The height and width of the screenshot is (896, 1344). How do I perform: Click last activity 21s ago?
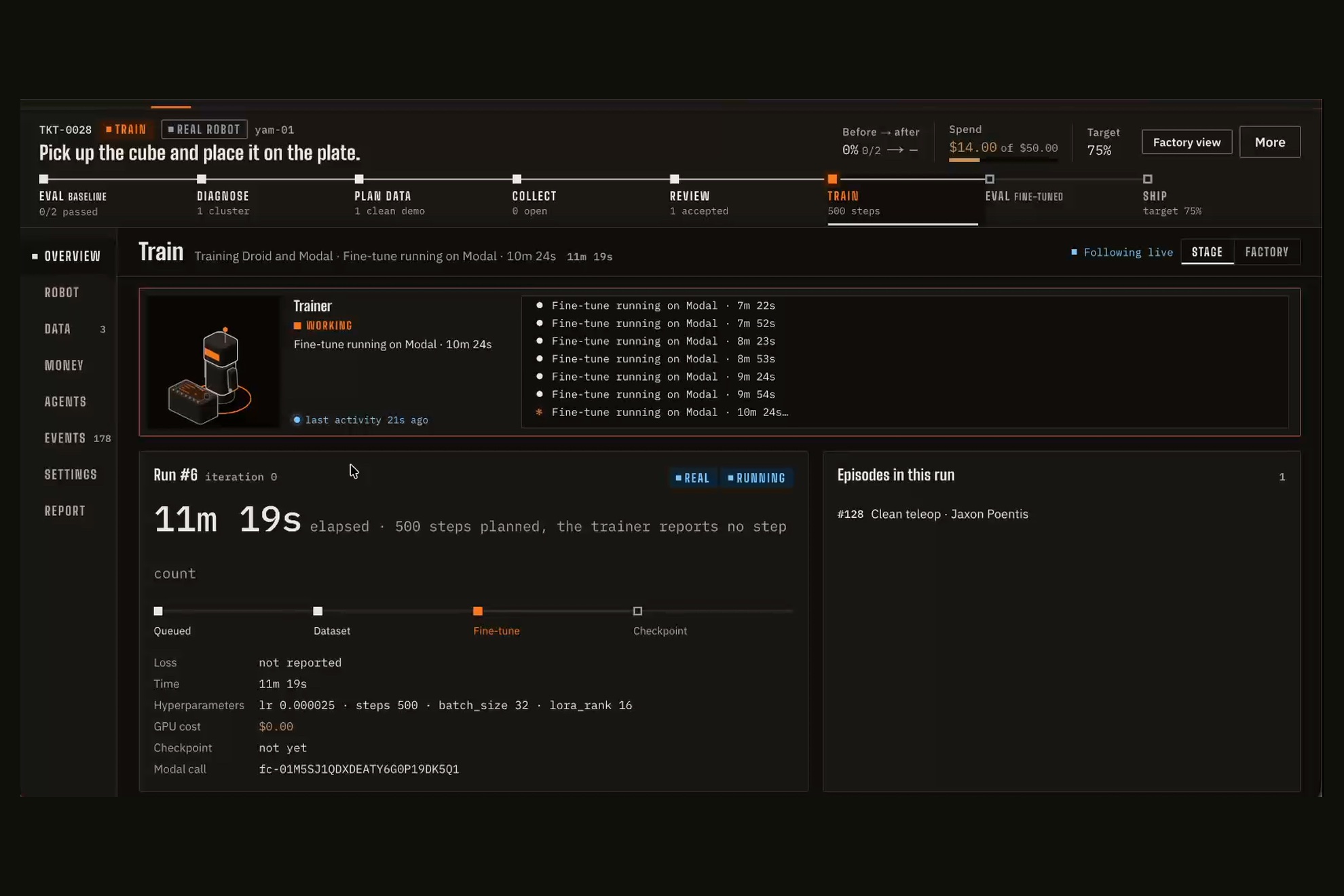point(360,420)
